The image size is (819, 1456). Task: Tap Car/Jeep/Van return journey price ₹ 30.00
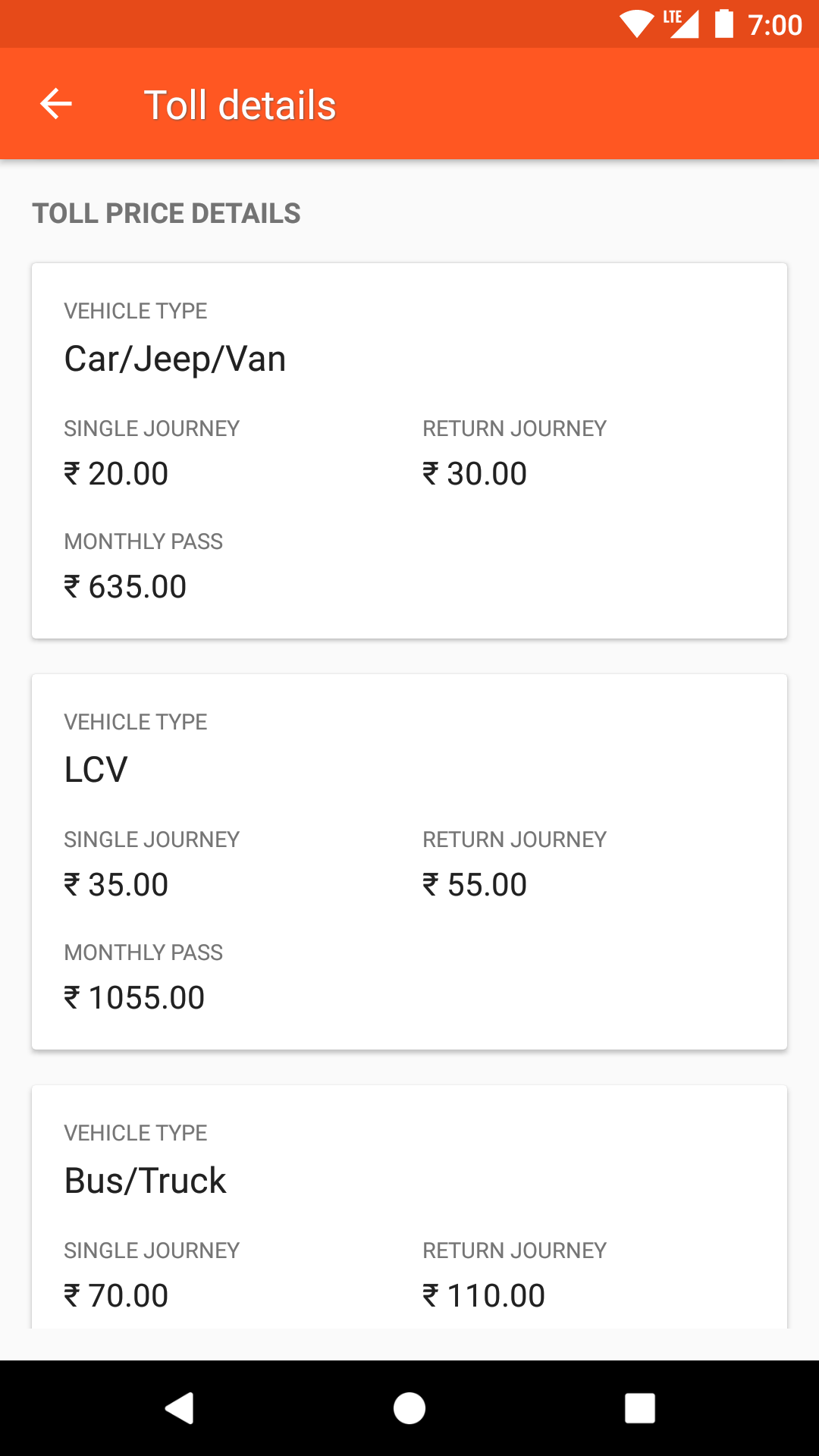(475, 474)
